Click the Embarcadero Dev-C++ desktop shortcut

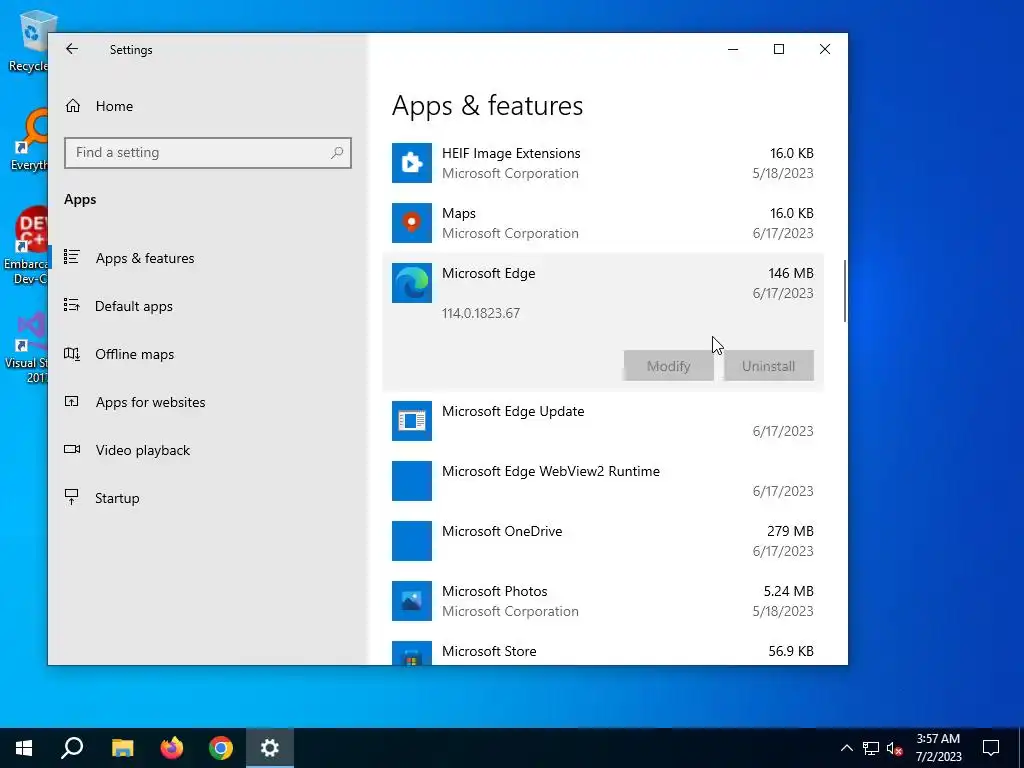click(x=27, y=246)
